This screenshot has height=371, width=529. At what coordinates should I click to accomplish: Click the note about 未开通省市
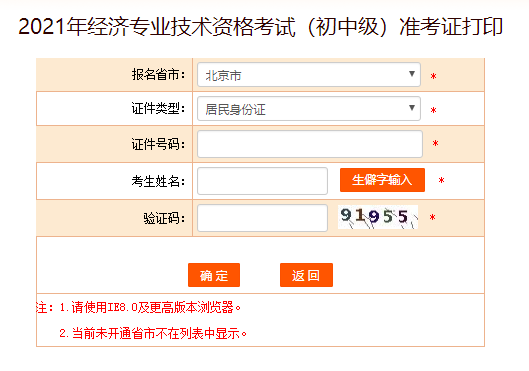(x=153, y=334)
